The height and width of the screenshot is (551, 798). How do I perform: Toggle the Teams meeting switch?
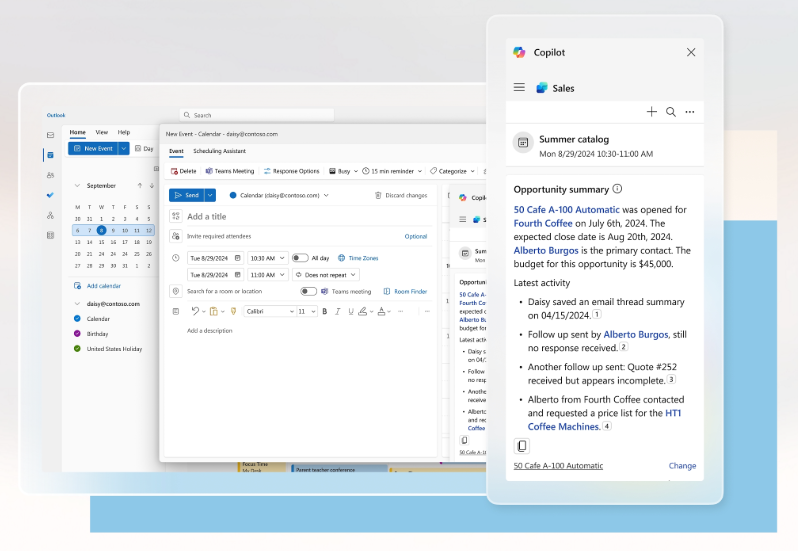308,292
